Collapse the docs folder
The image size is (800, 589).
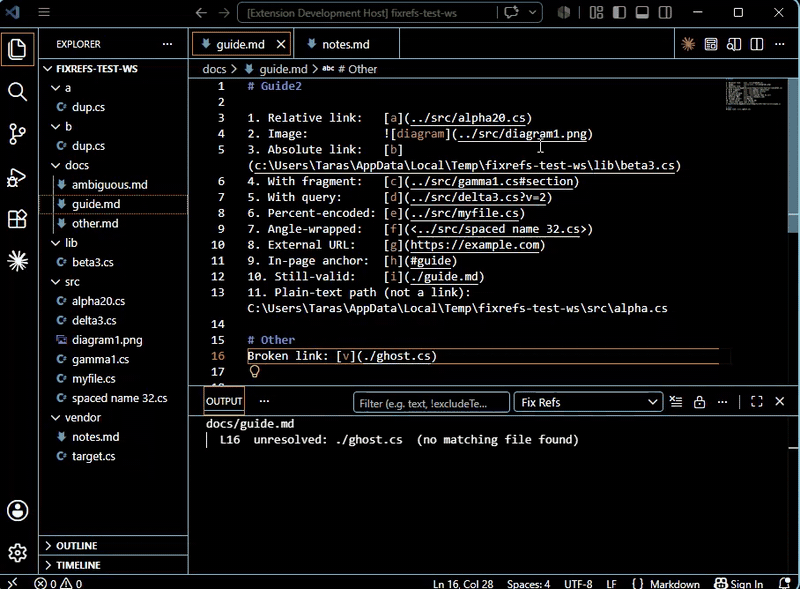[x=113, y=165]
